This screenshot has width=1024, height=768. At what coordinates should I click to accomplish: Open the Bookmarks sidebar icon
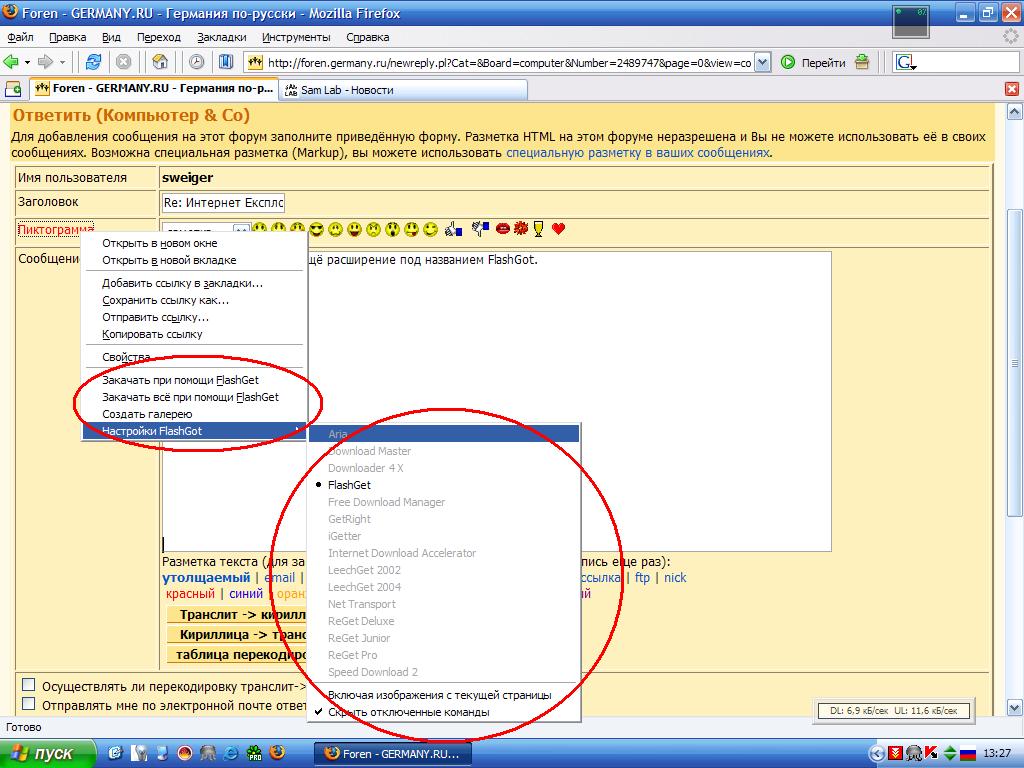point(226,62)
